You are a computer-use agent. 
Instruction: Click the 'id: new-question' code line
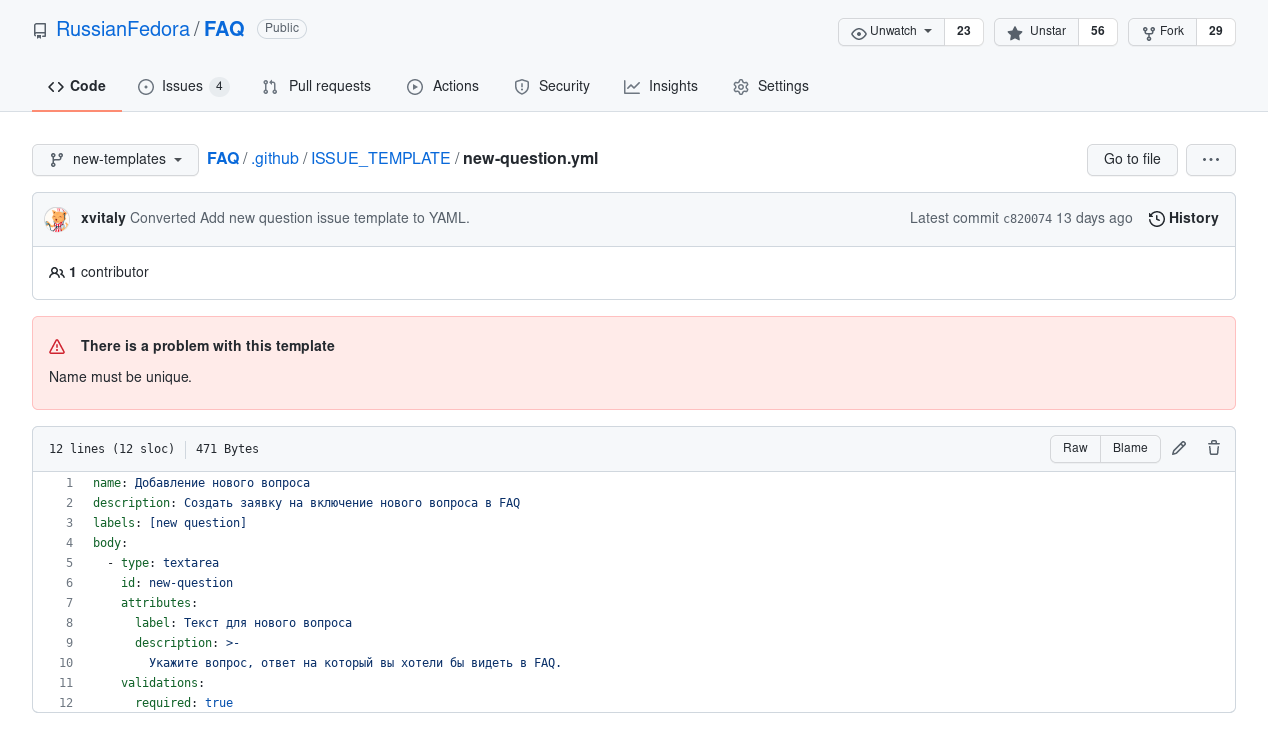point(177,583)
